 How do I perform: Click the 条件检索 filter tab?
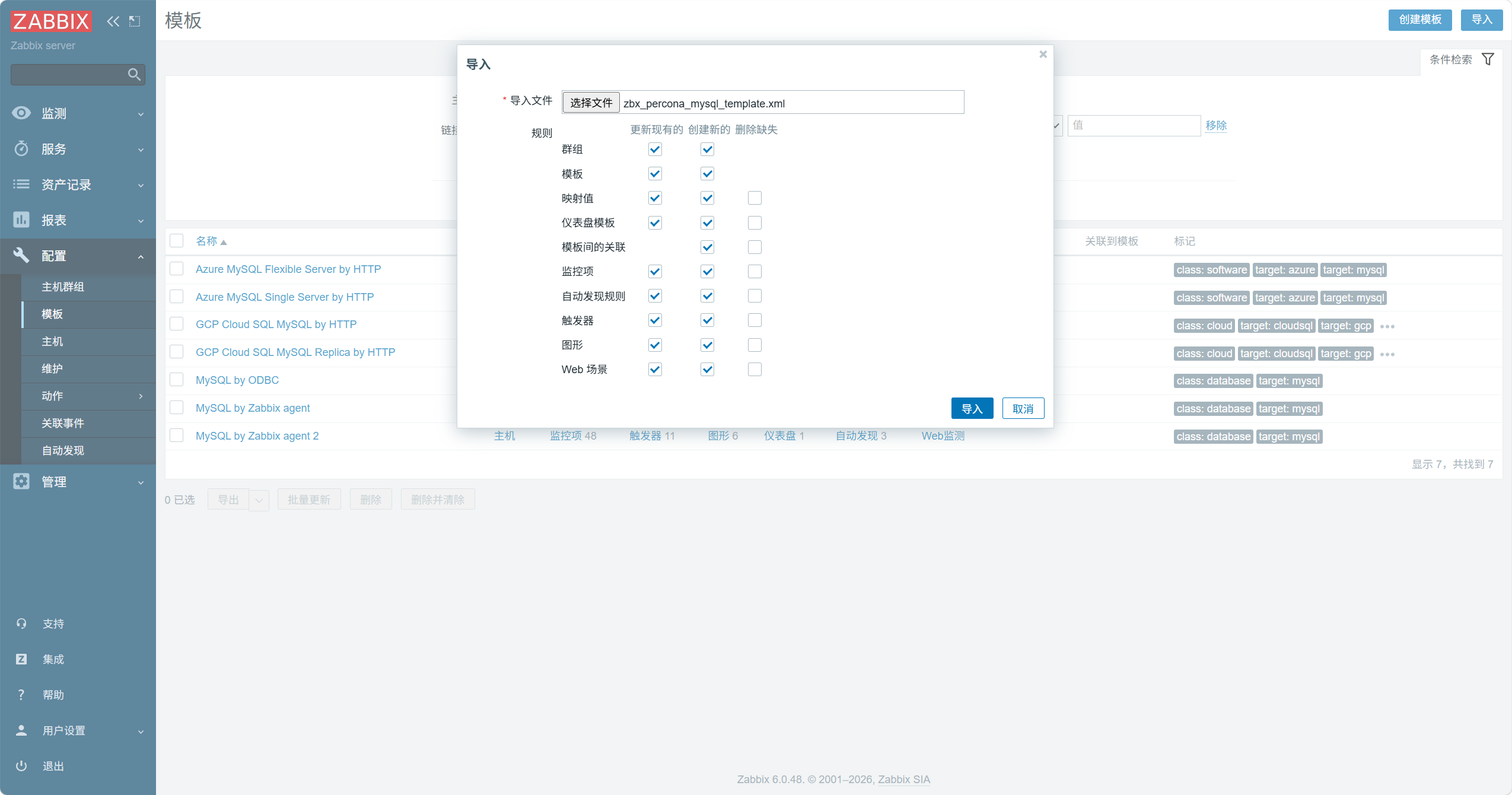pos(1462,60)
